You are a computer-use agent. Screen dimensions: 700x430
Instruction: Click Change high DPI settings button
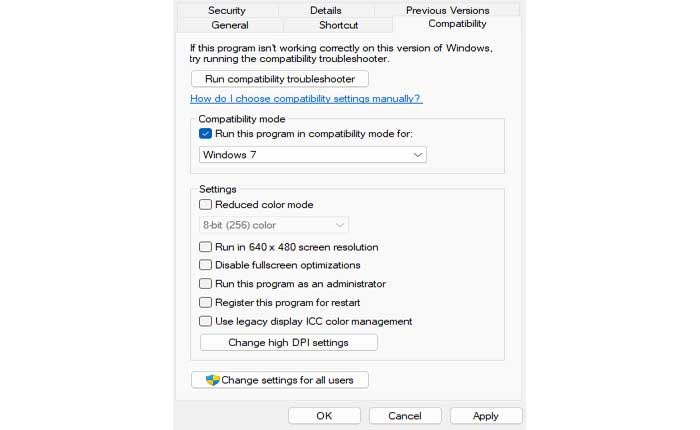288,343
